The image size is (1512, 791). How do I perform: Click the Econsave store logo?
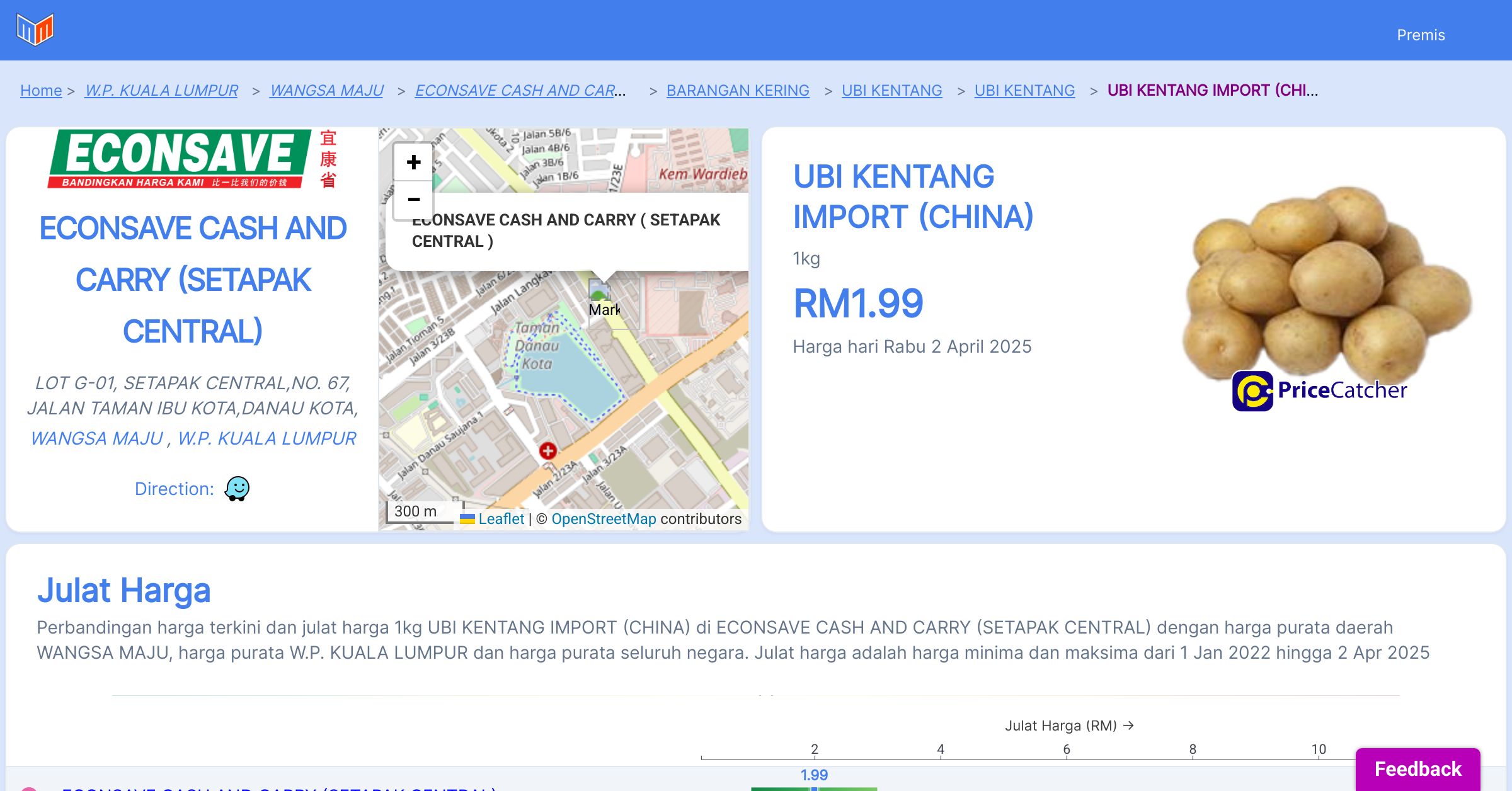coord(192,159)
